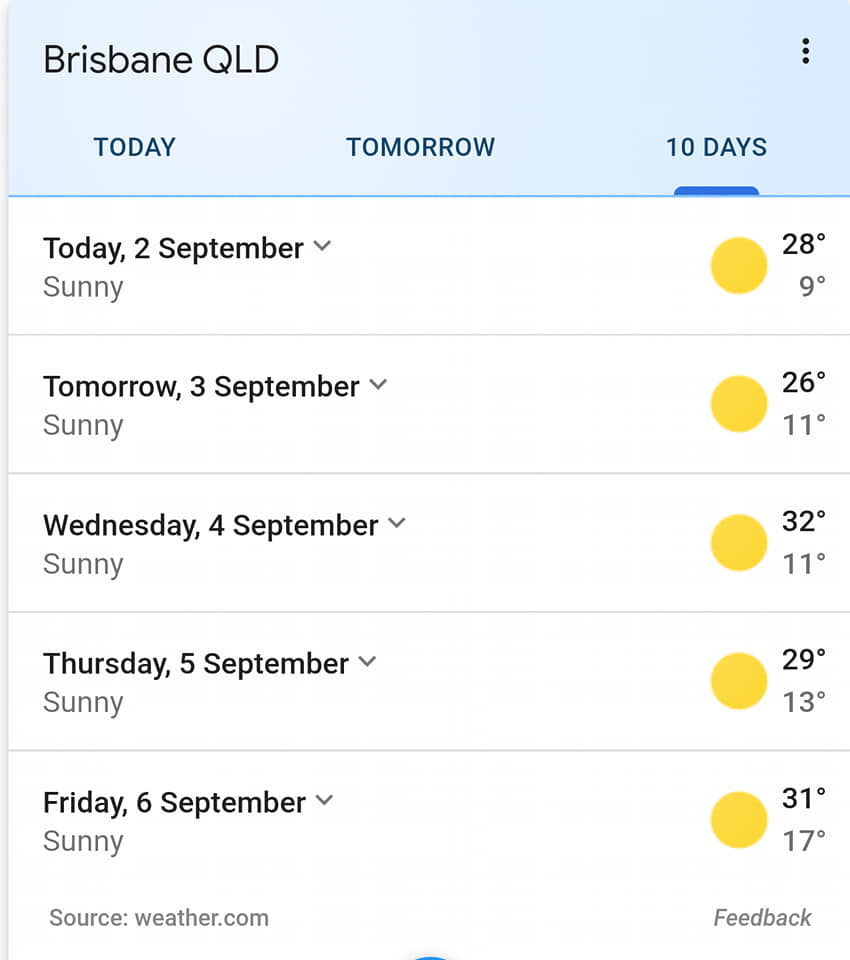Click the 32° high for Wednesday

[x=804, y=522]
